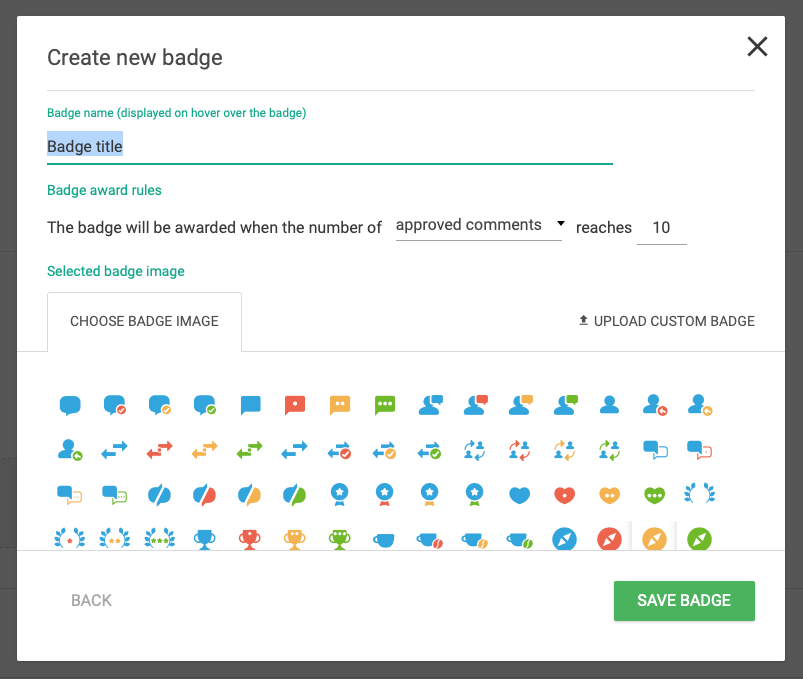Click the Back link
Screen dimensions: 803x679
[91, 600]
